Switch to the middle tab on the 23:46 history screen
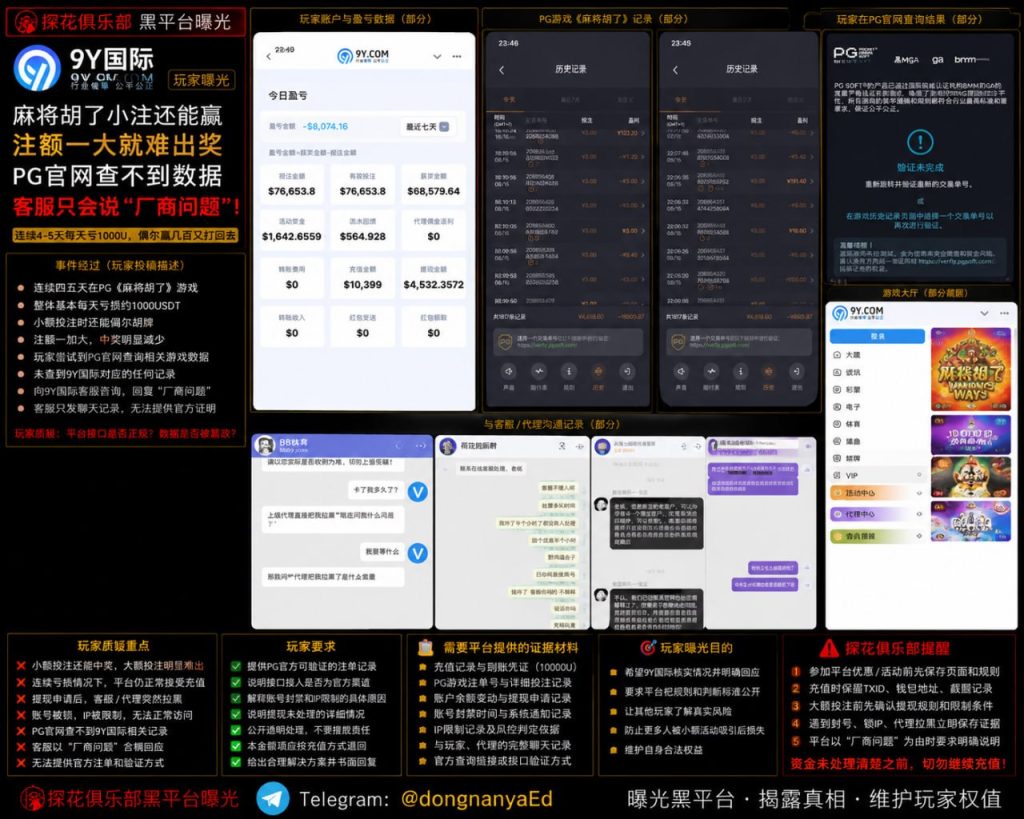 point(570,99)
